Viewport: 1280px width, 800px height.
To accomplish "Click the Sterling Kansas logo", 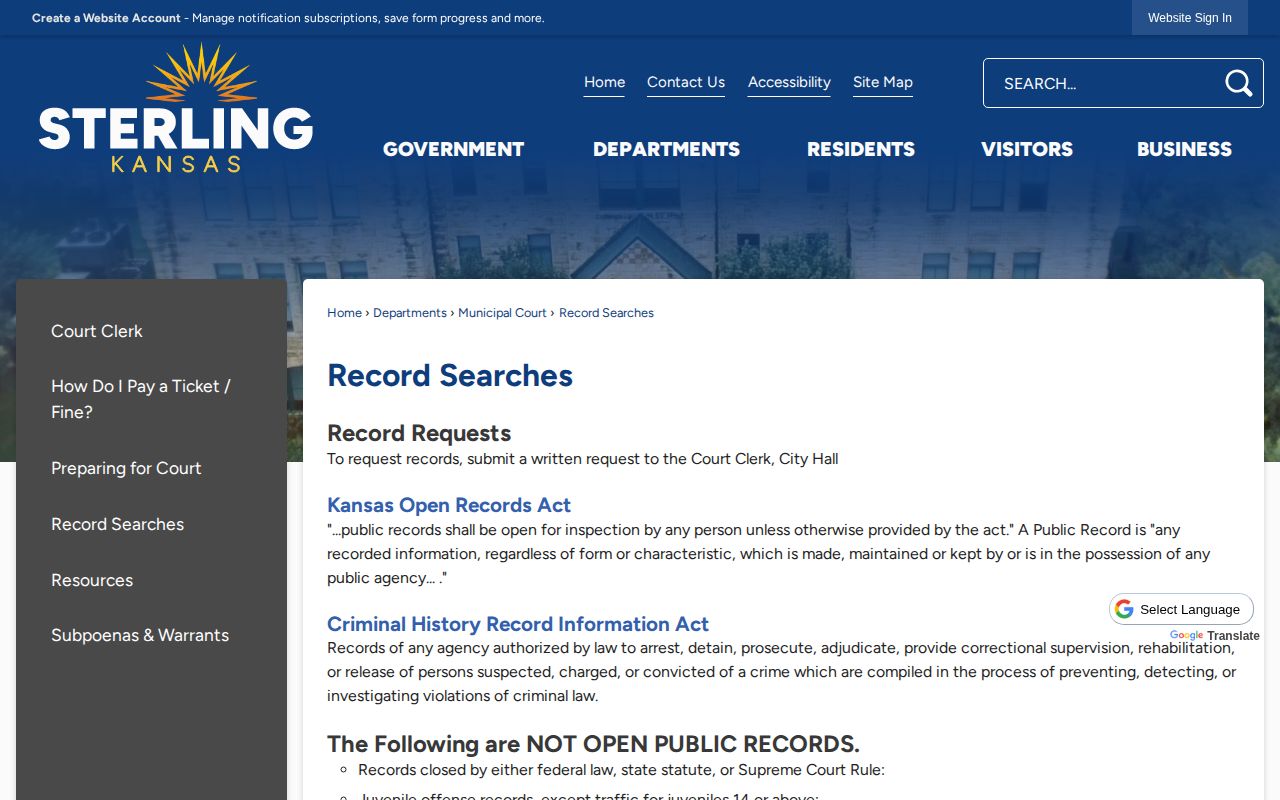I will [x=176, y=108].
